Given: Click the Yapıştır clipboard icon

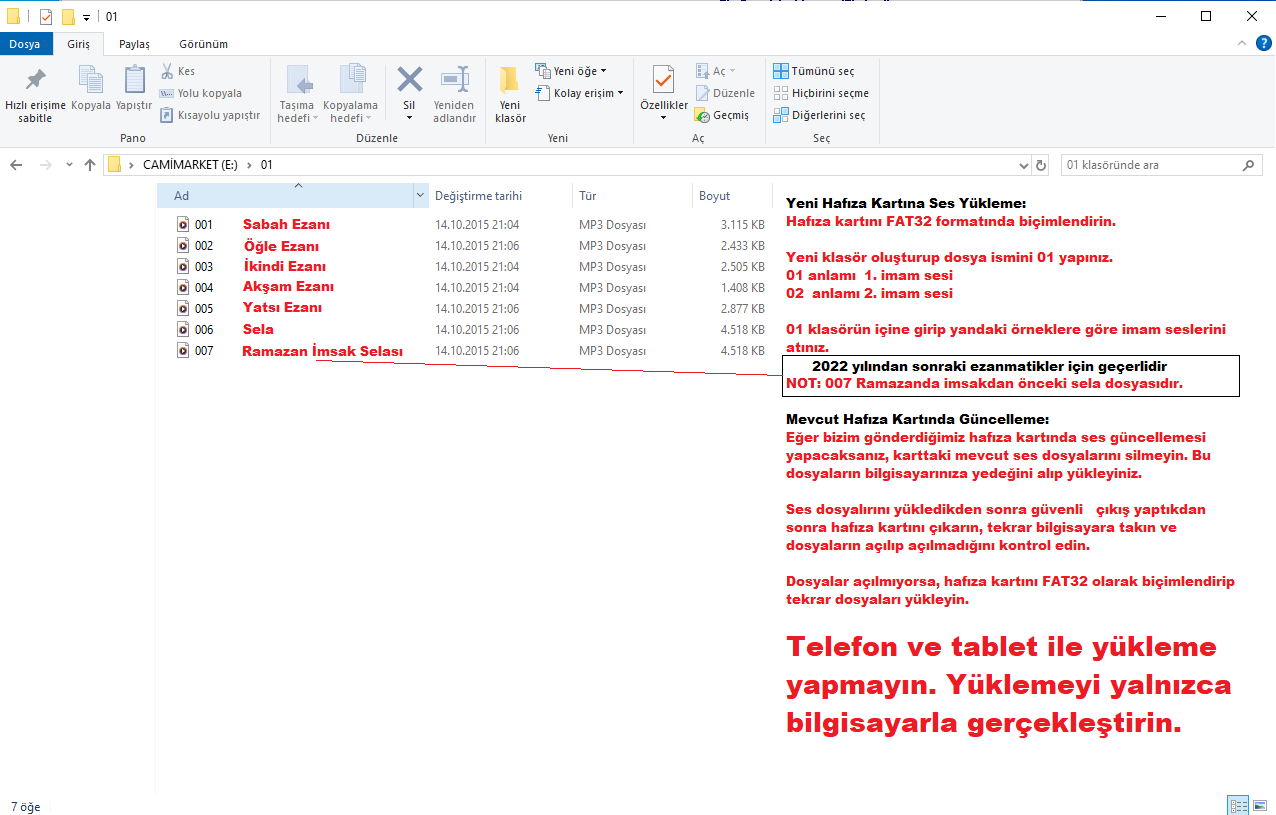Looking at the screenshot, I should [x=134, y=80].
